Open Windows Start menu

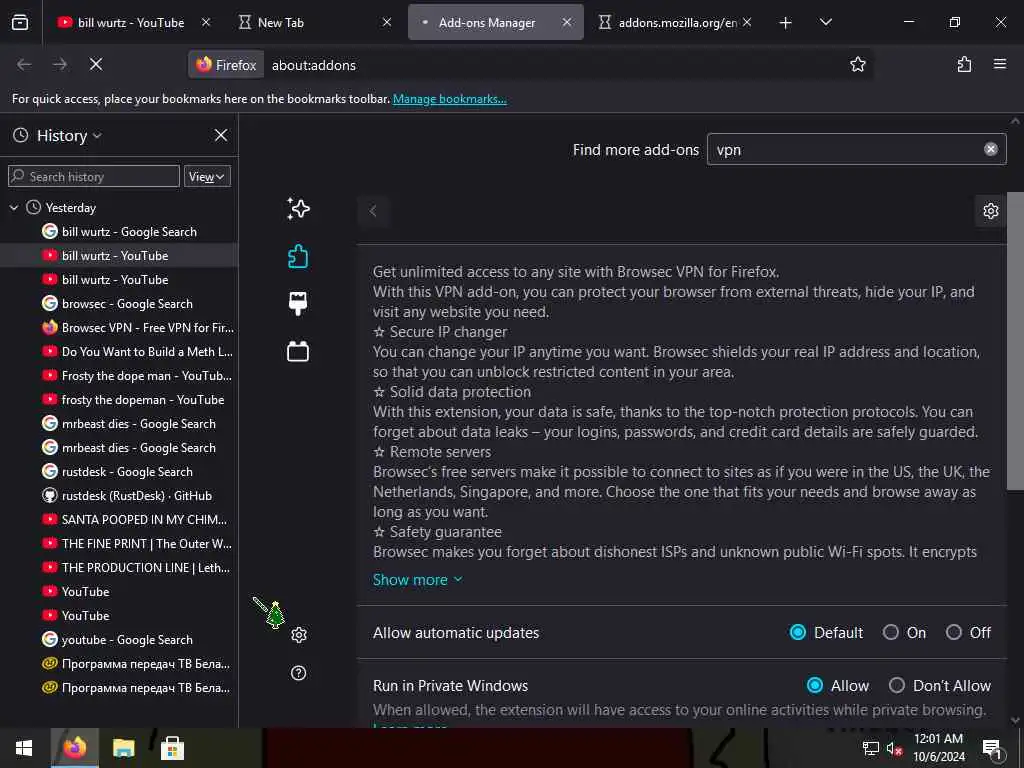(24, 748)
